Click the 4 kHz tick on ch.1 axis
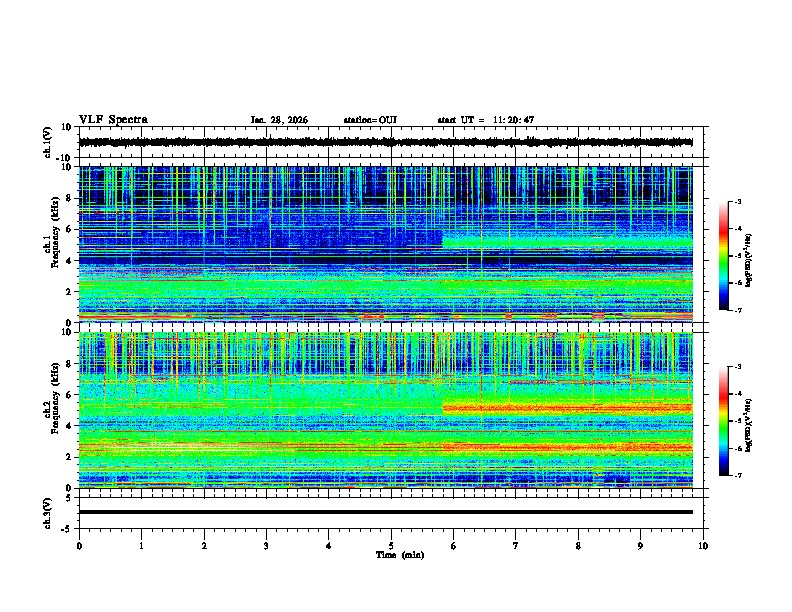The width and height of the screenshot is (792, 612). [69, 261]
